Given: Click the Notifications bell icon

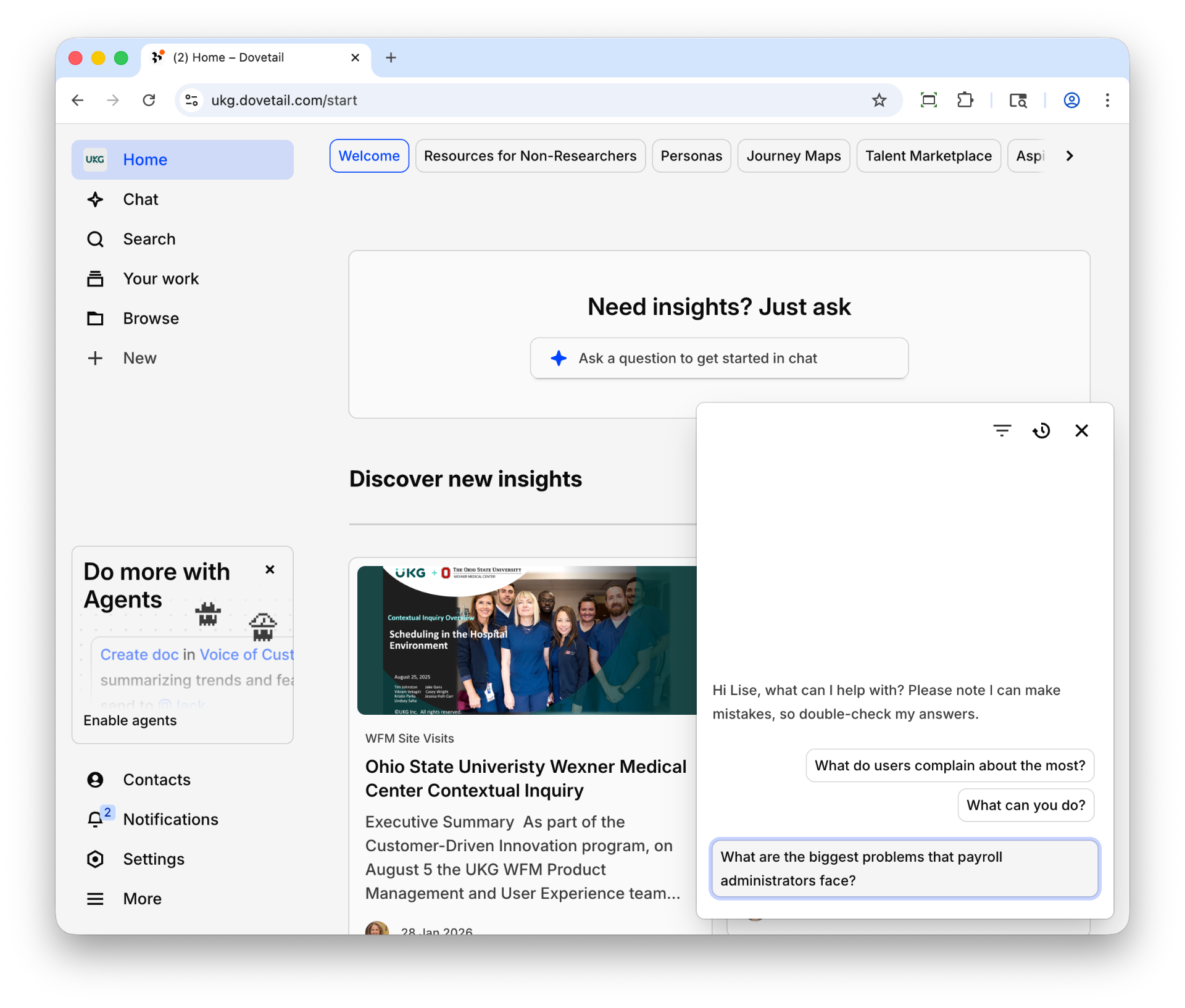Looking at the screenshot, I should (x=95, y=819).
